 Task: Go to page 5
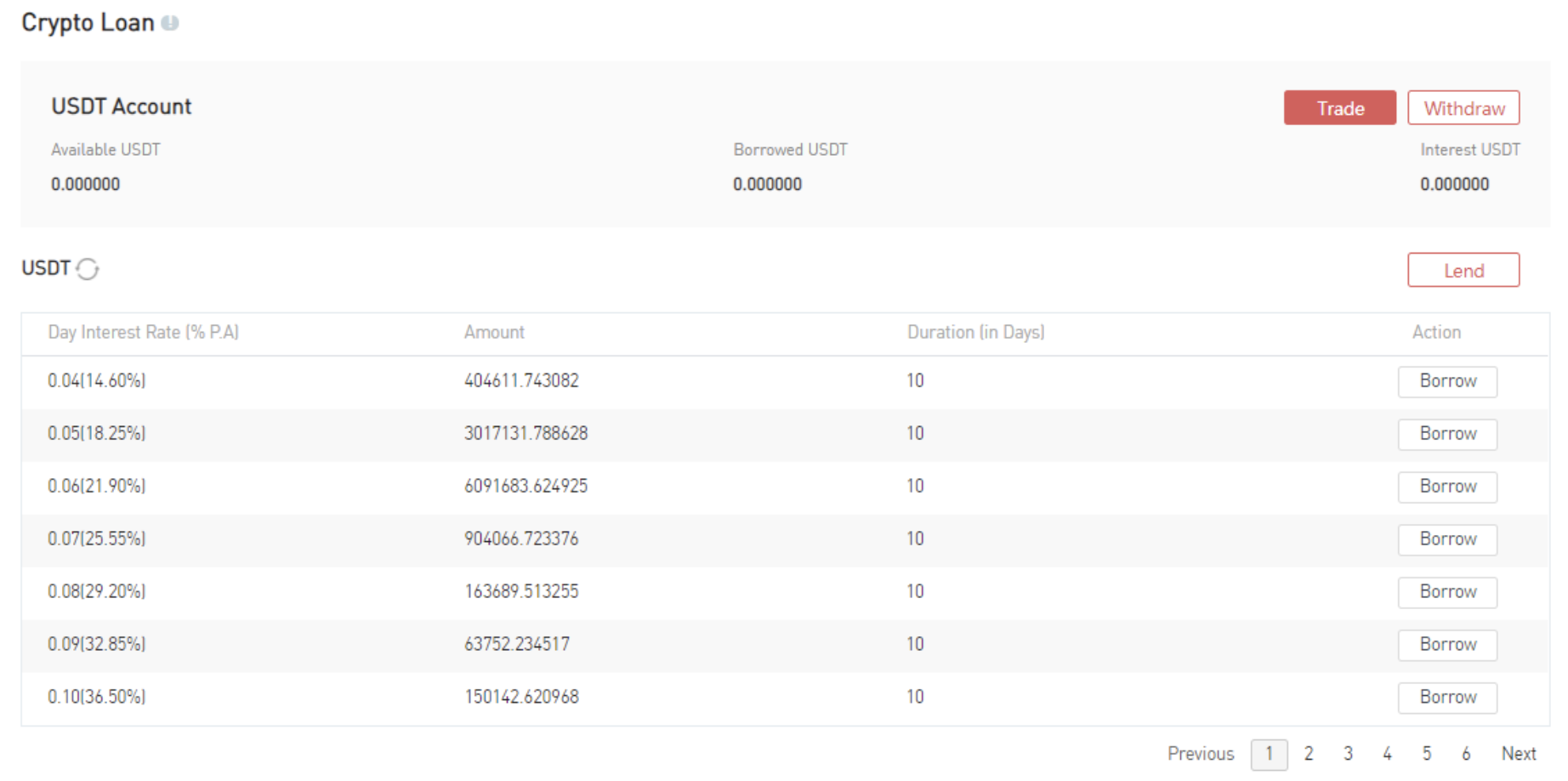pyautogui.click(x=1427, y=754)
